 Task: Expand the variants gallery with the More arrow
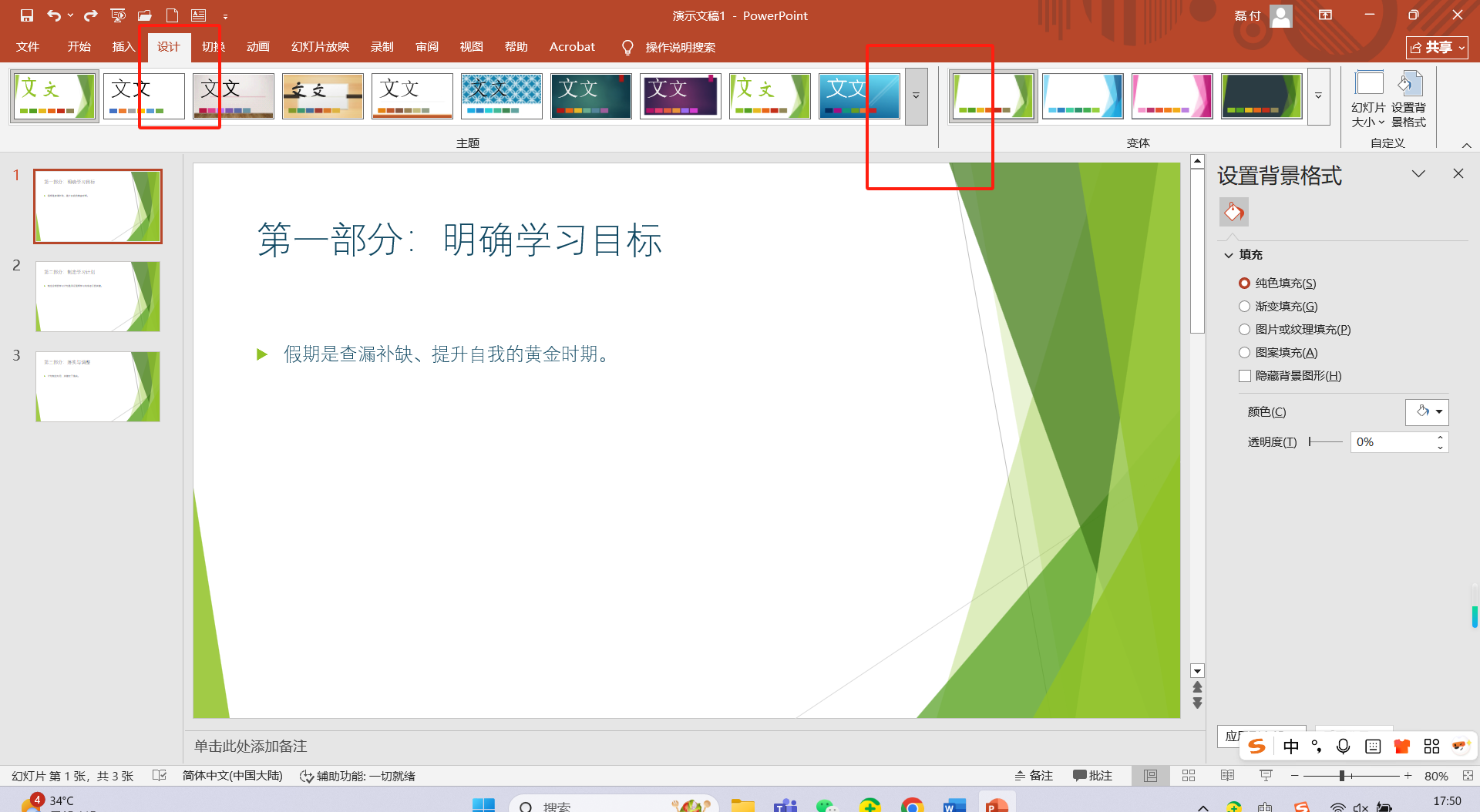point(1318,96)
